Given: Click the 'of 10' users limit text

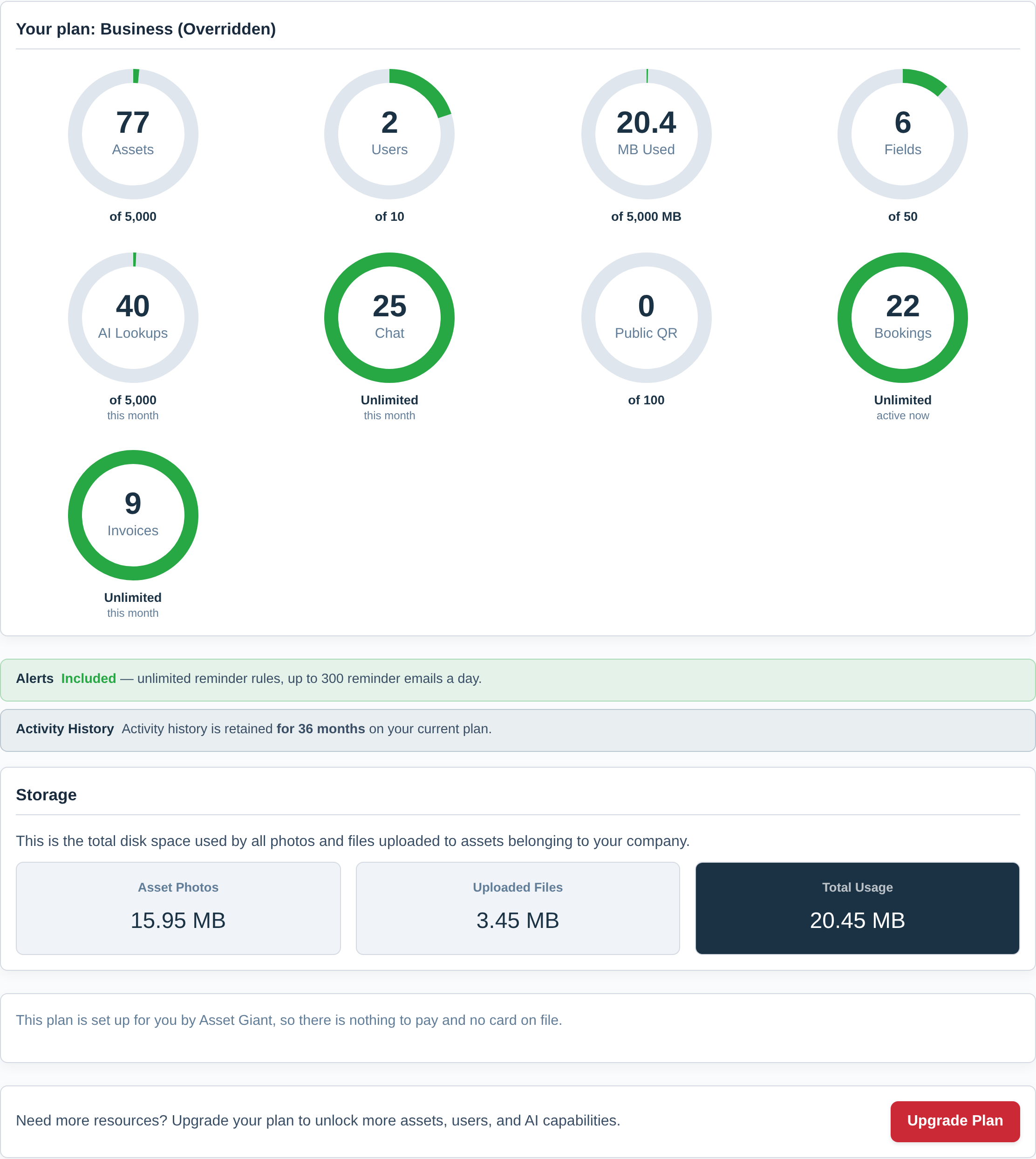Looking at the screenshot, I should click(389, 216).
